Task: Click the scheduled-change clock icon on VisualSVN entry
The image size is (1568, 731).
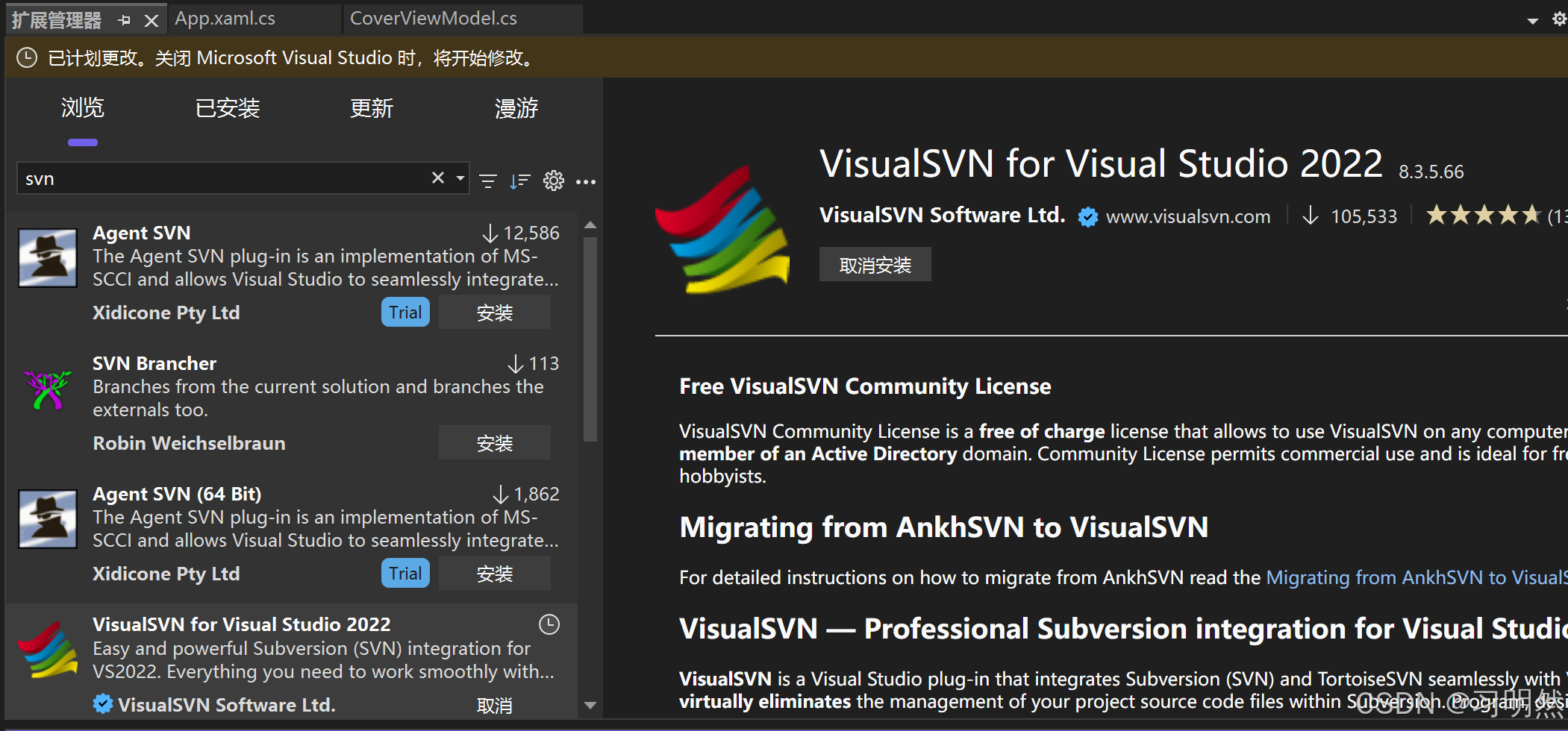Action: pos(550,624)
